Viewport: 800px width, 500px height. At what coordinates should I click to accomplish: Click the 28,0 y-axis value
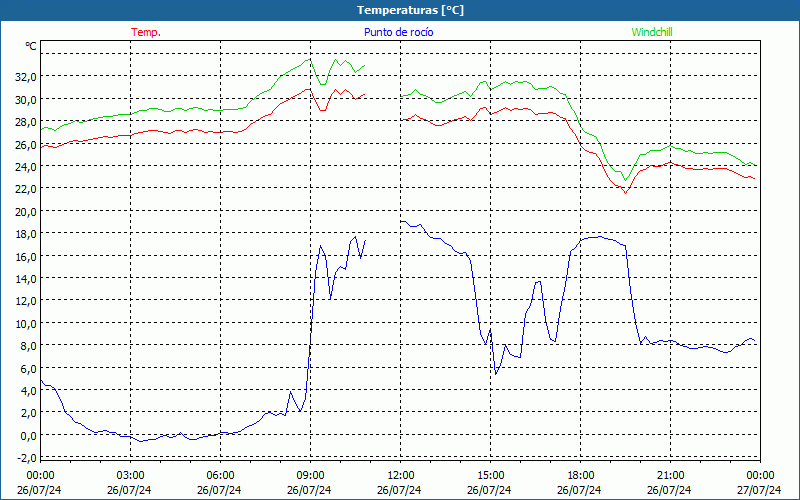coord(26,122)
